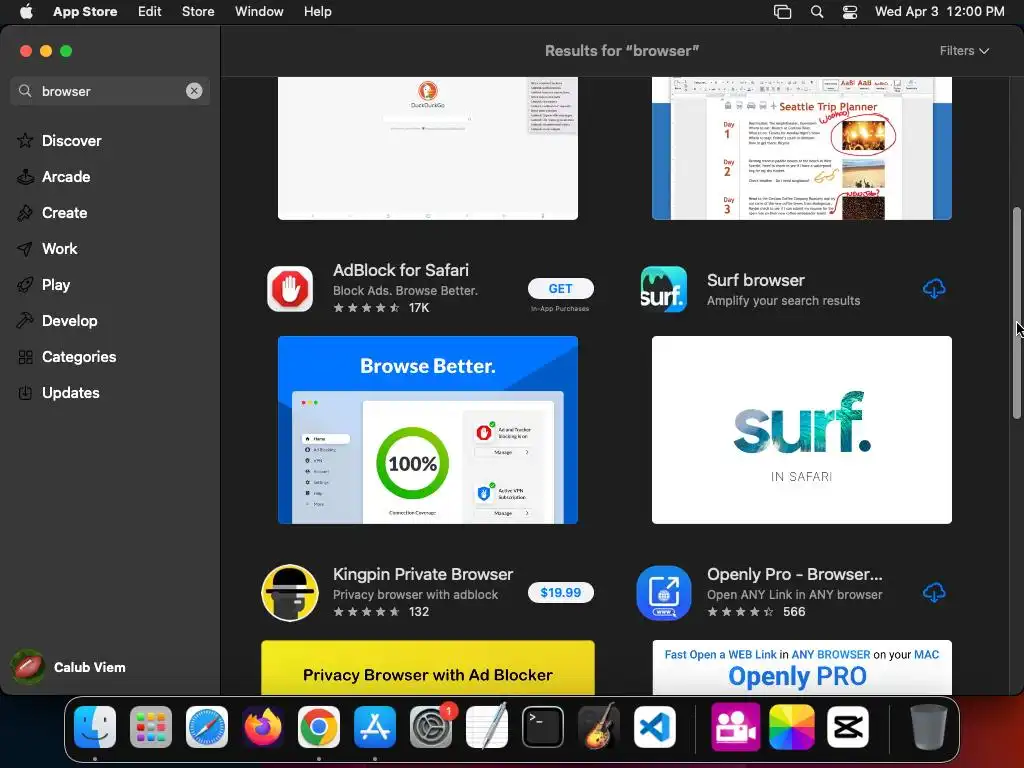Open the Help menu
1024x768 pixels.
(317, 12)
